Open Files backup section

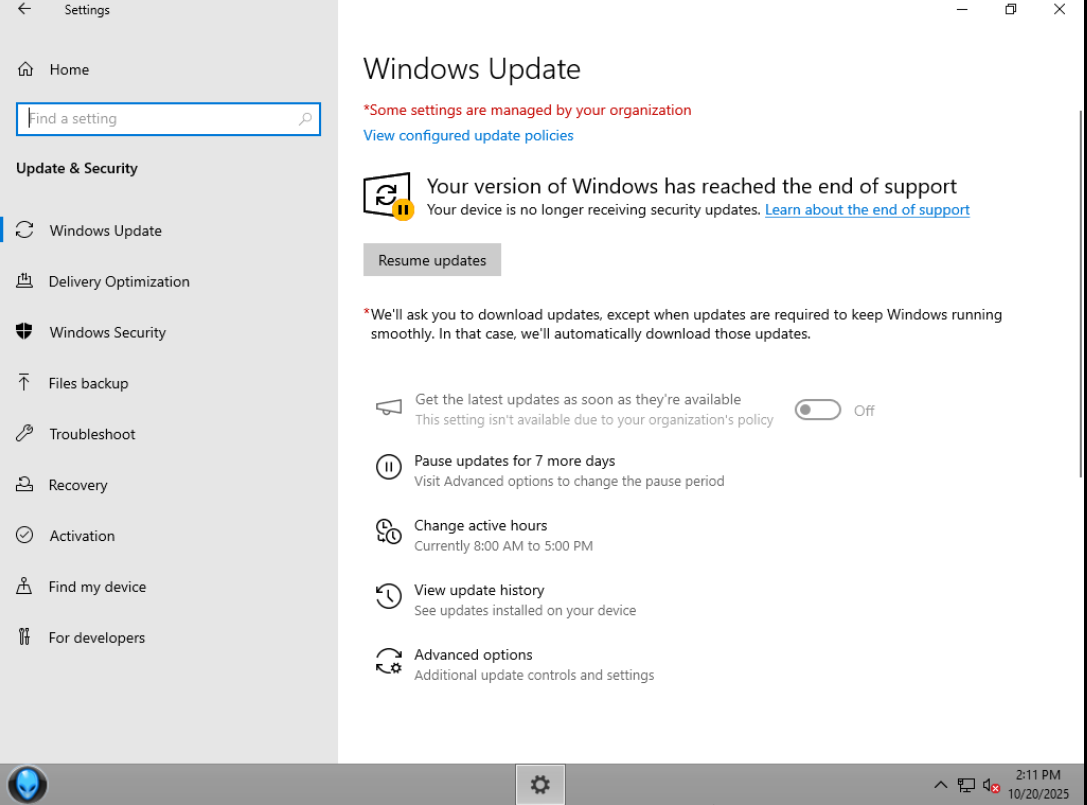point(88,383)
